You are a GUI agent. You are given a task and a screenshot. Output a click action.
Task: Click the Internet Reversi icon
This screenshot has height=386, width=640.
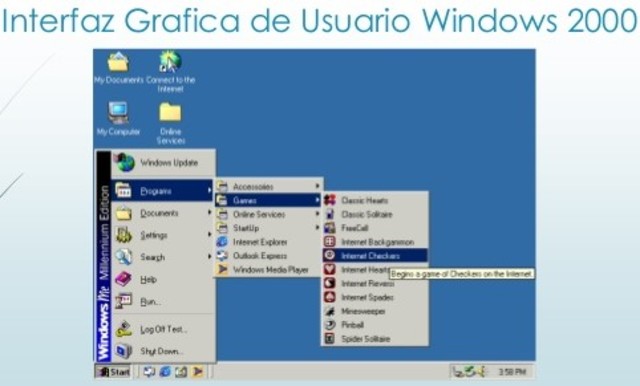[x=330, y=283]
